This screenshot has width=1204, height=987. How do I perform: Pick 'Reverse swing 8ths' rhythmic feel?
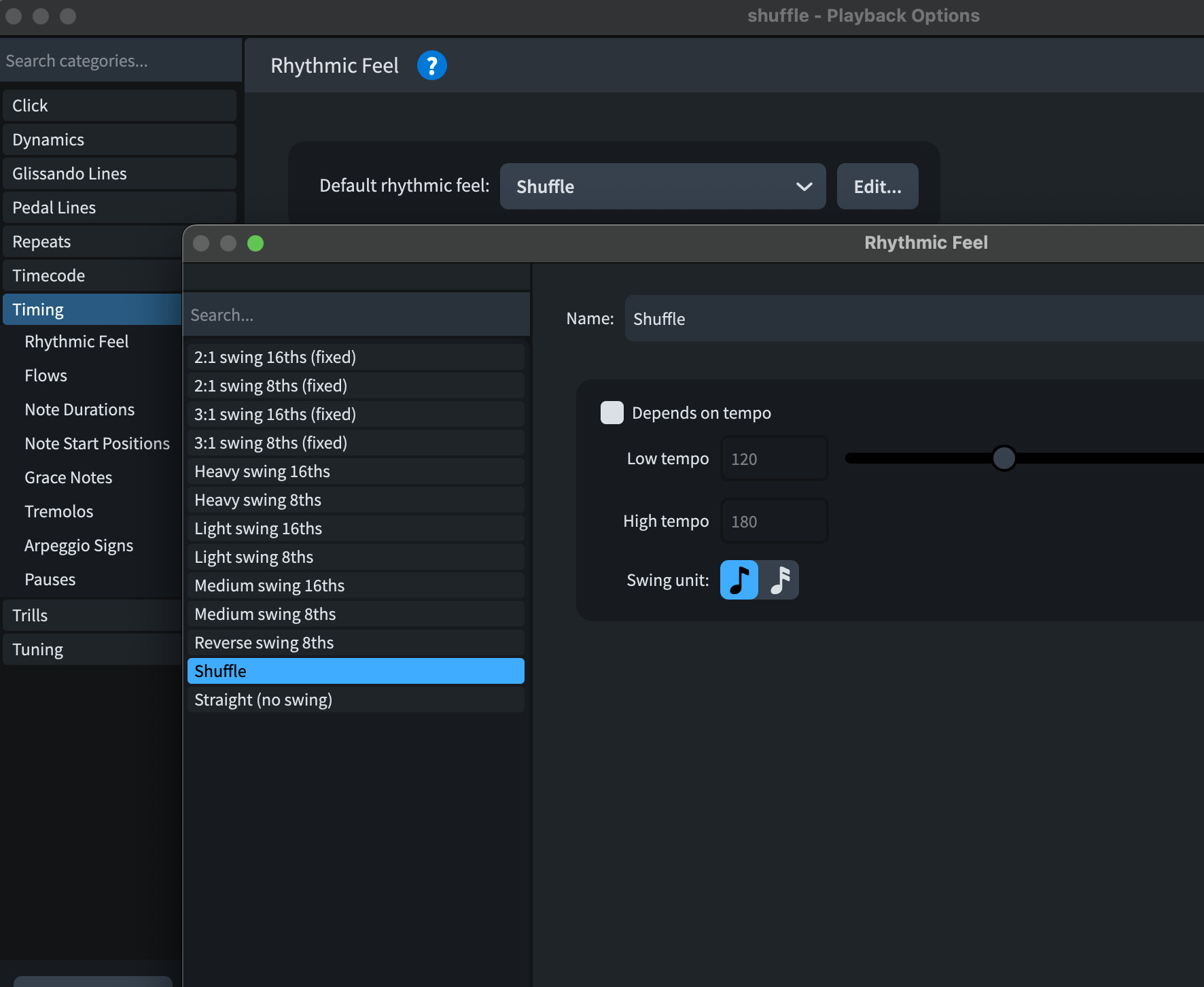click(x=356, y=642)
